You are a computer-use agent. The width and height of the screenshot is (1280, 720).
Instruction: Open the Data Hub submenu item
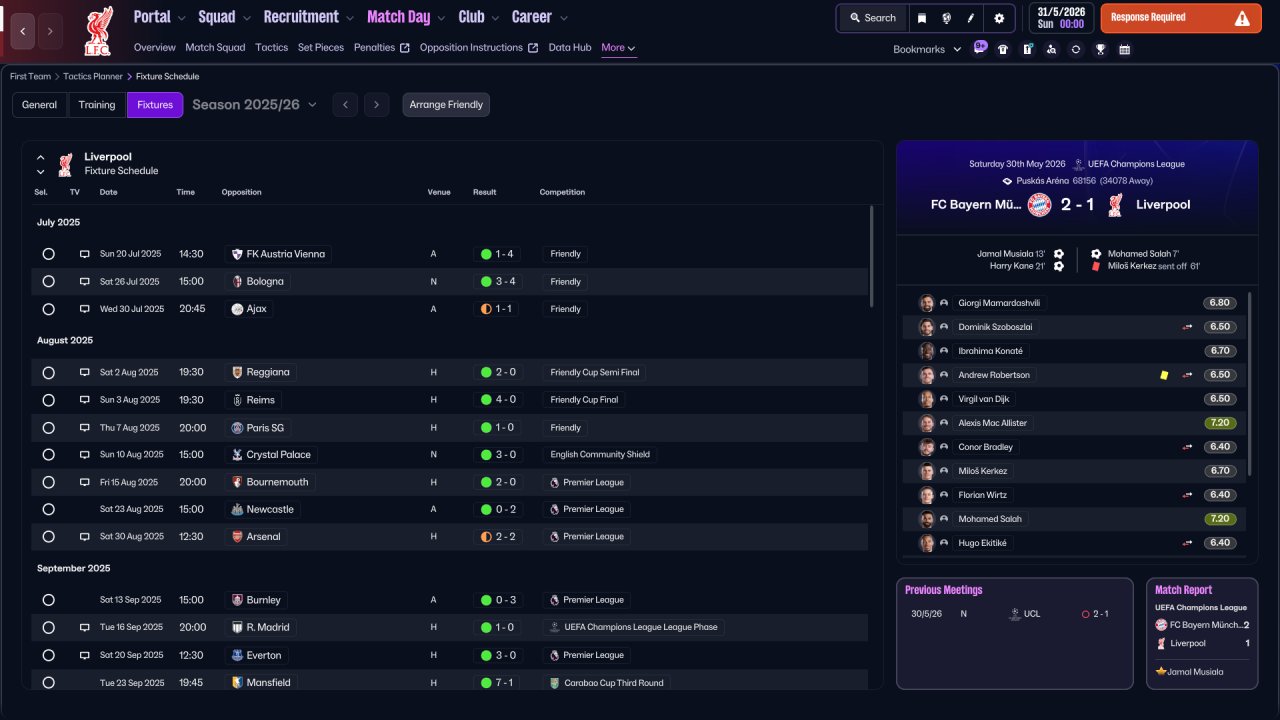pyautogui.click(x=570, y=48)
